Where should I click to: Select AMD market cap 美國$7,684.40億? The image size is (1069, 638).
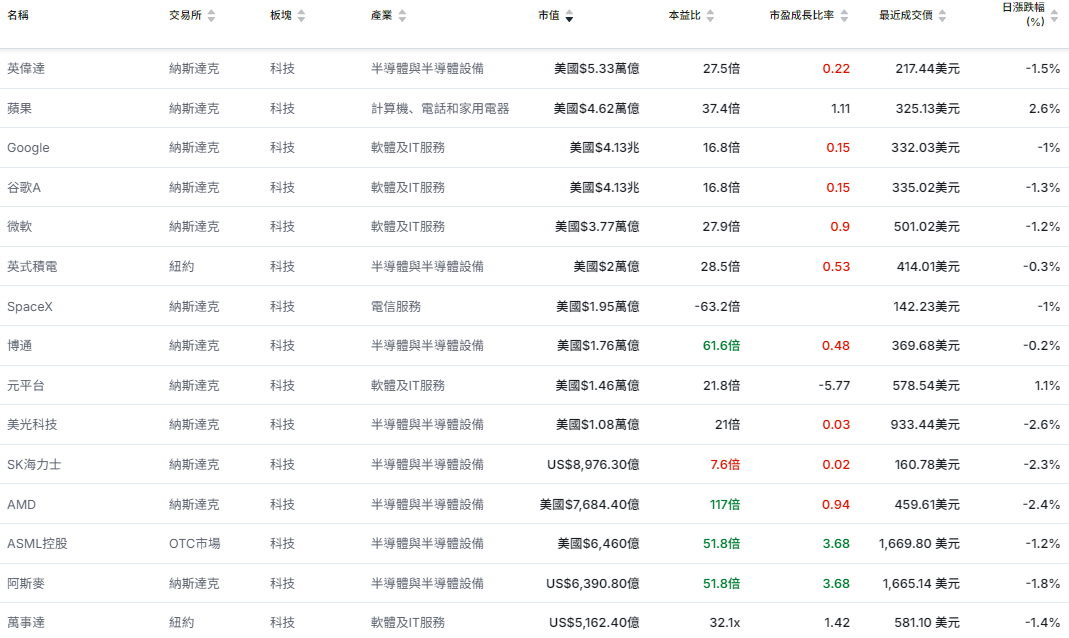tap(590, 505)
